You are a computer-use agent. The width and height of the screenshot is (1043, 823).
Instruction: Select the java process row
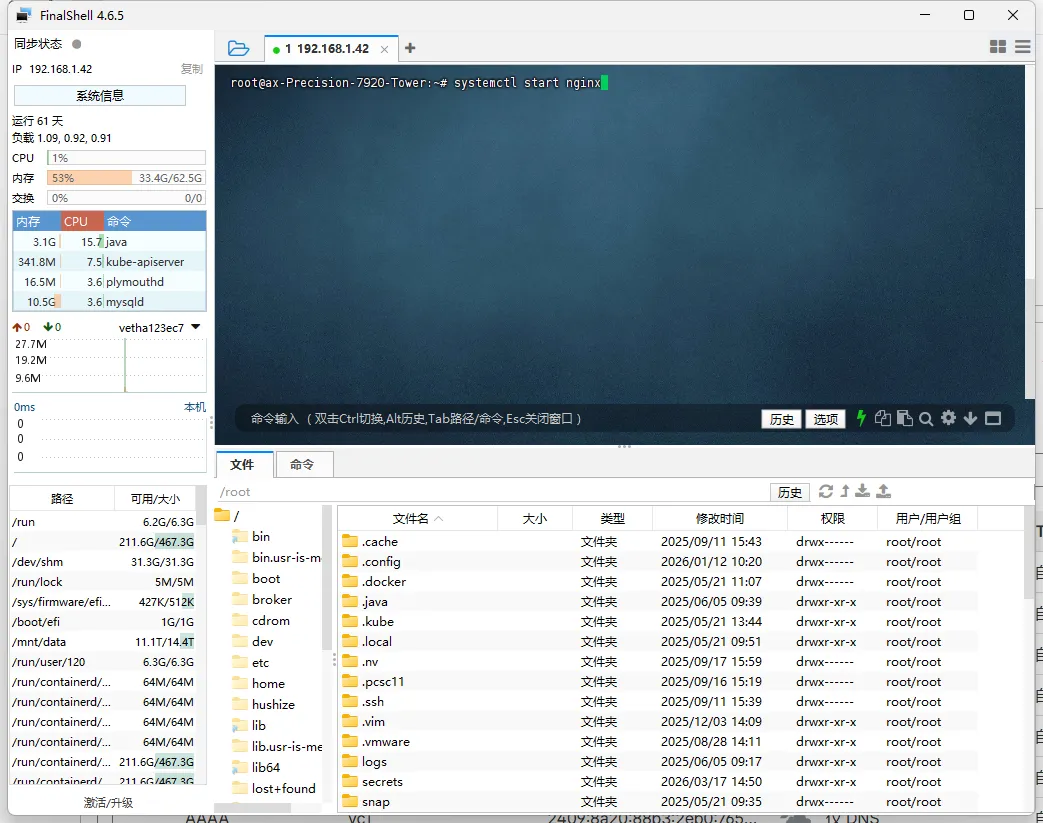110,242
